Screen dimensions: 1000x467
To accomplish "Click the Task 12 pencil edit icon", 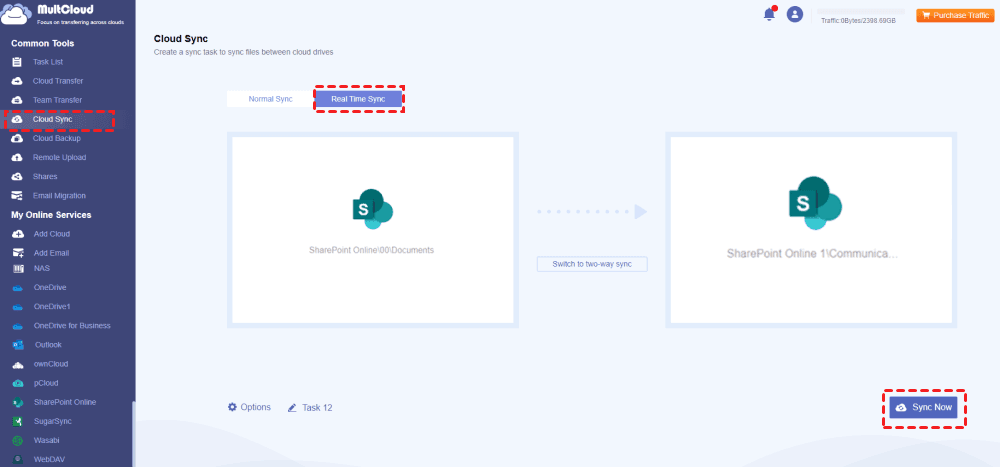I will pos(292,408).
